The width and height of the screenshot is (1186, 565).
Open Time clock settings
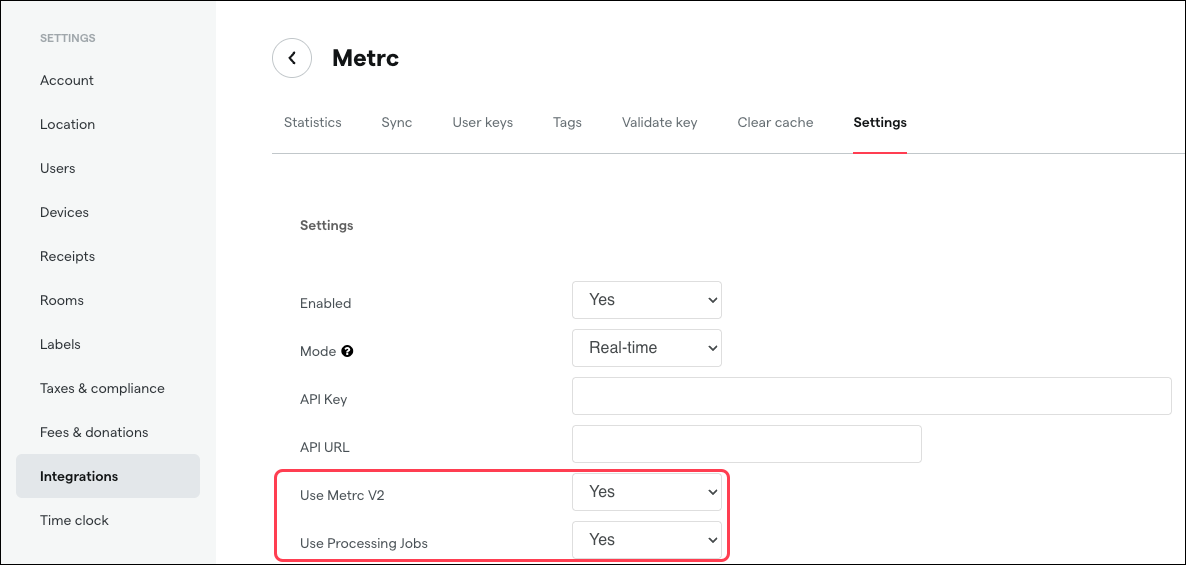click(x=74, y=520)
